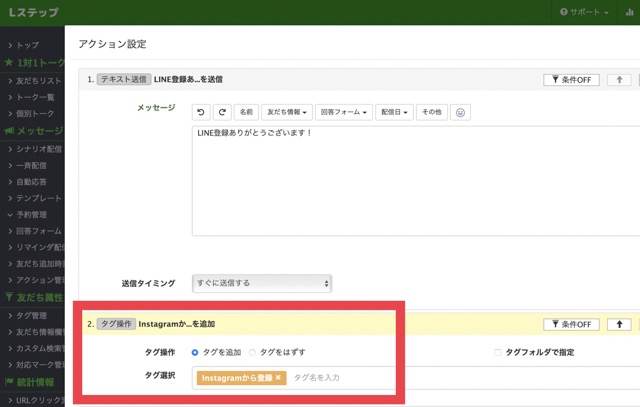
Task: Select the タグを追加 radio button
Action: tap(195, 352)
